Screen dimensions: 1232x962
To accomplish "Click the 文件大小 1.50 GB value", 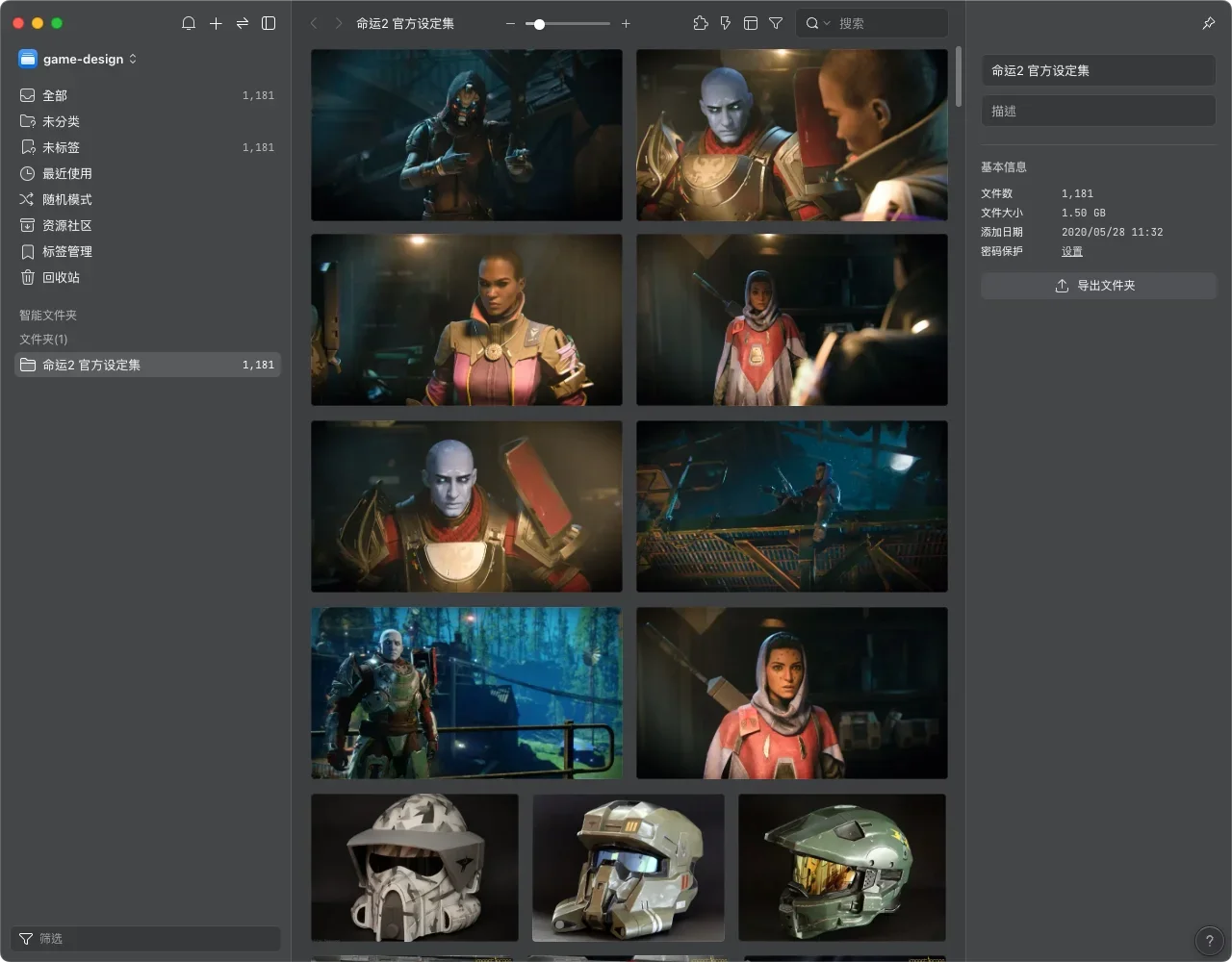I will pos(1084,213).
